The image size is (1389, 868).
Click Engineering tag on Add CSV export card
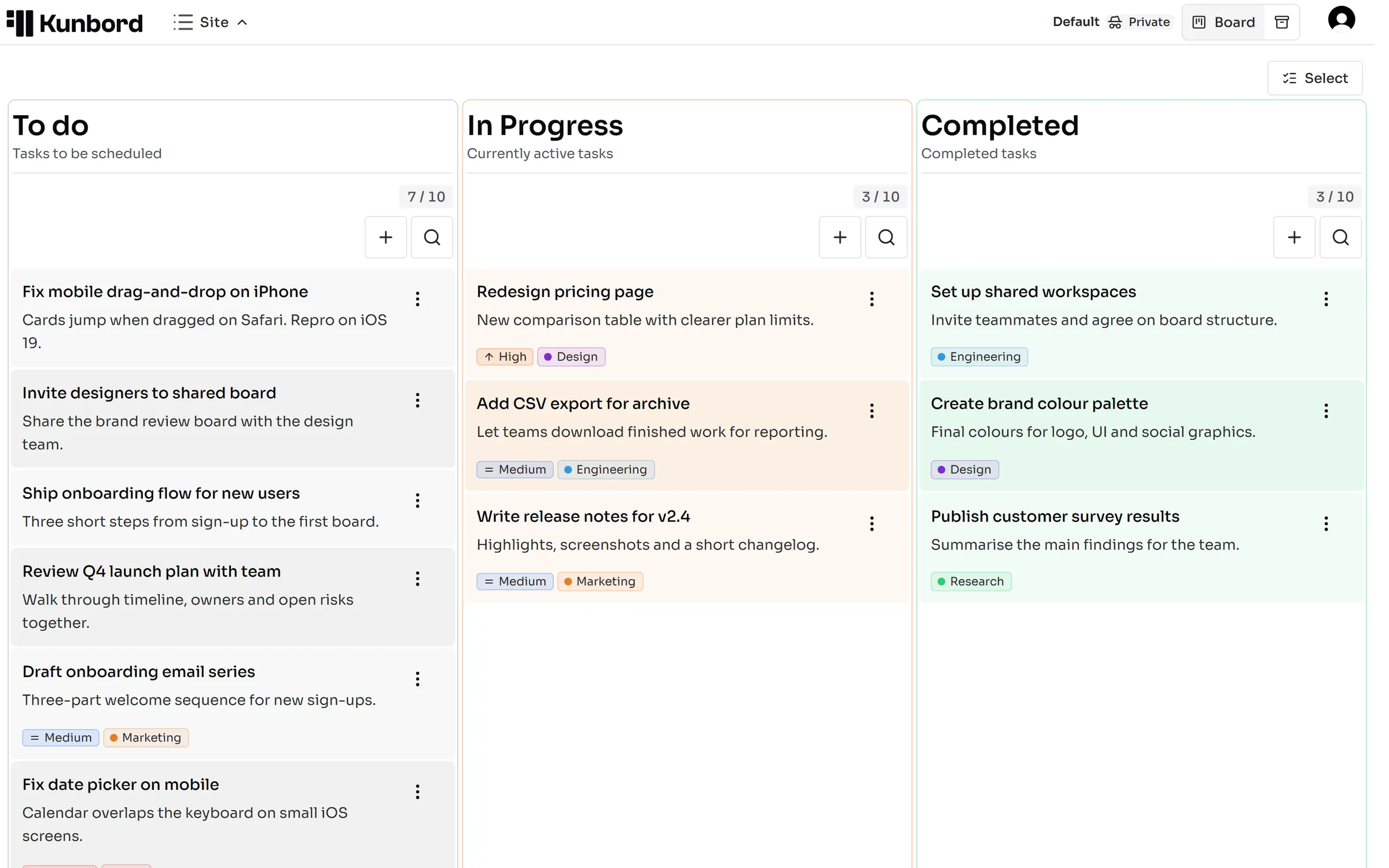point(606,469)
